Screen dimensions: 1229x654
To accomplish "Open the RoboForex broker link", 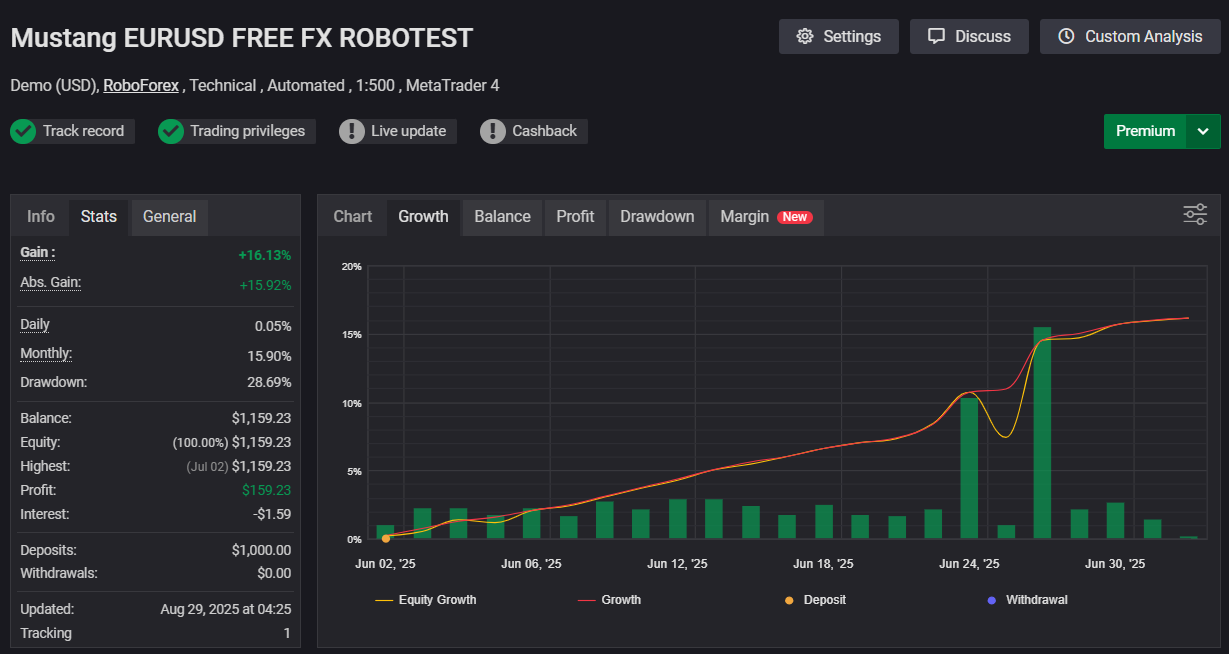I will [141, 86].
